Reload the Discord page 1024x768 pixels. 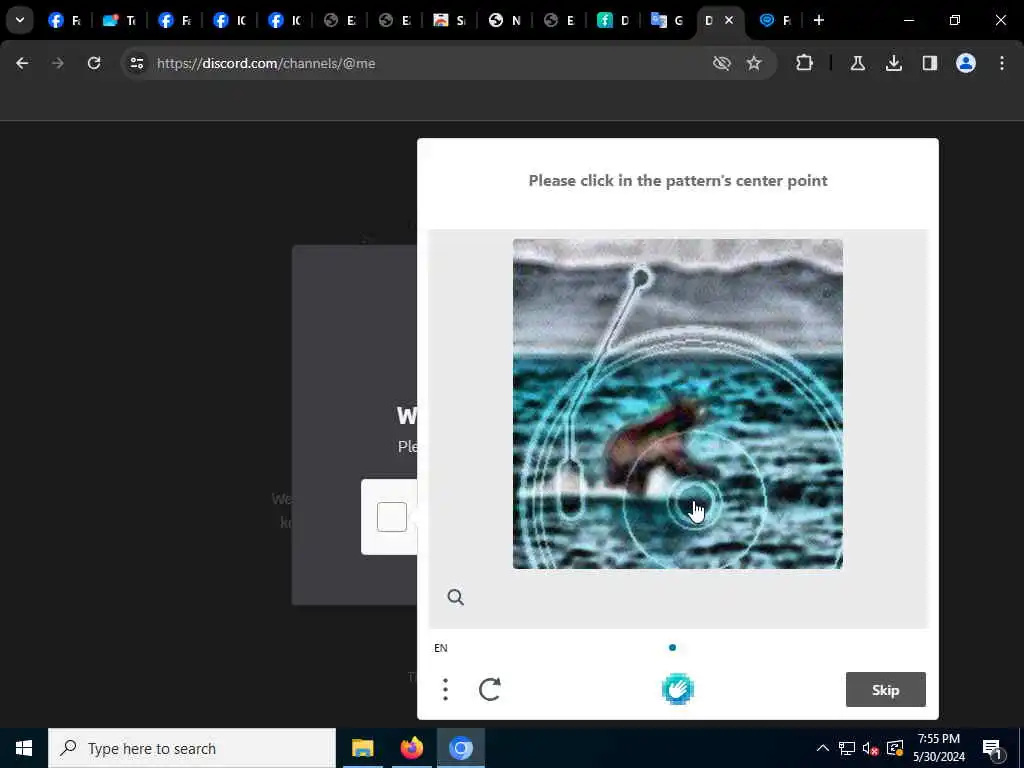[x=94, y=63]
